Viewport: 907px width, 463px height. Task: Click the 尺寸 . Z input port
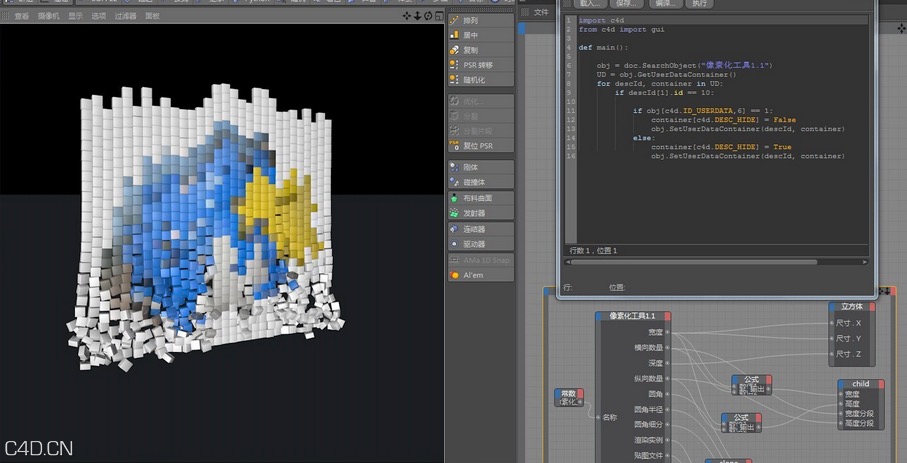pyautogui.click(x=832, y=354)
